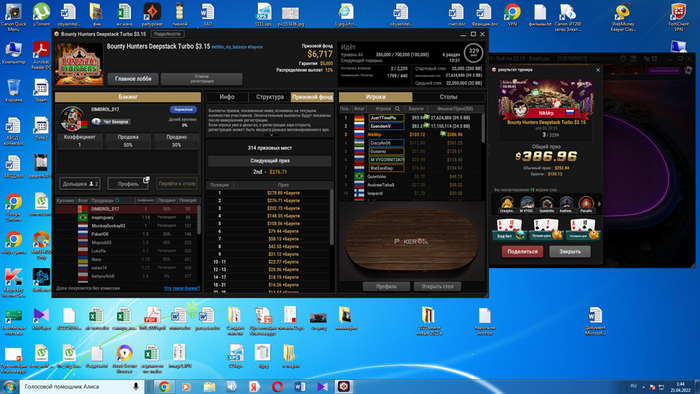
Task: Show more knocked-out players with right arrow
Action: 599,204
